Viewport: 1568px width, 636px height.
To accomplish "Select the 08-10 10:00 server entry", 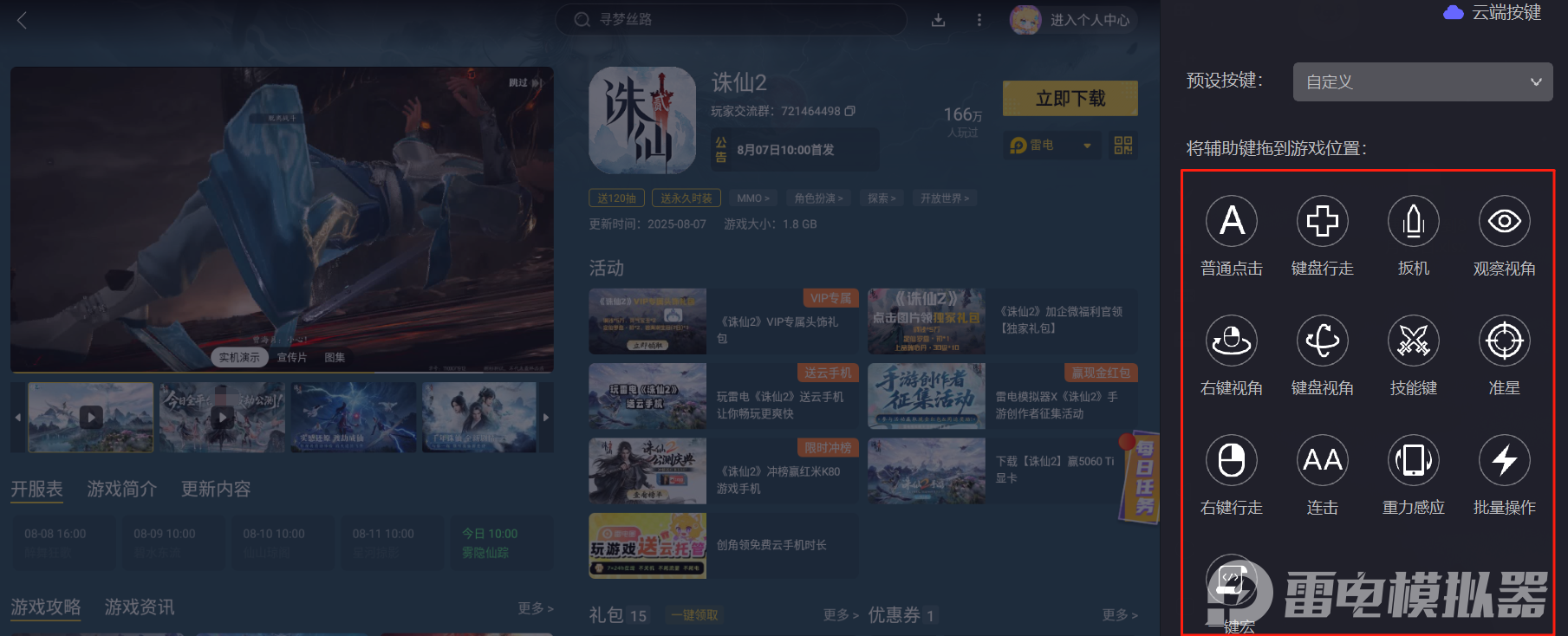I will click(283, 543).
